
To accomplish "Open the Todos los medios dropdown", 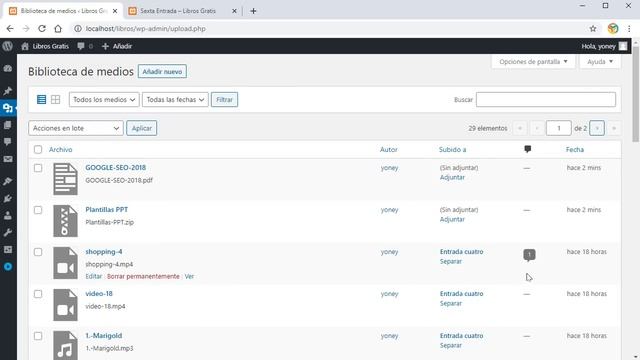I will tap(104, 100).
